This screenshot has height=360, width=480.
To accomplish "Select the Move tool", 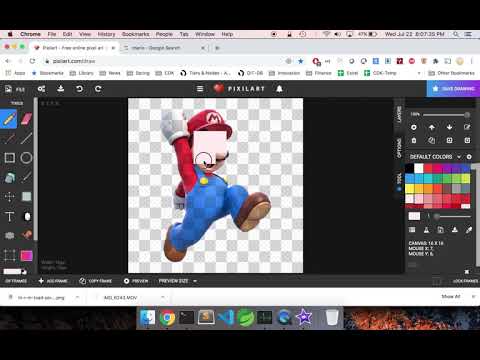I will [9, 197].
